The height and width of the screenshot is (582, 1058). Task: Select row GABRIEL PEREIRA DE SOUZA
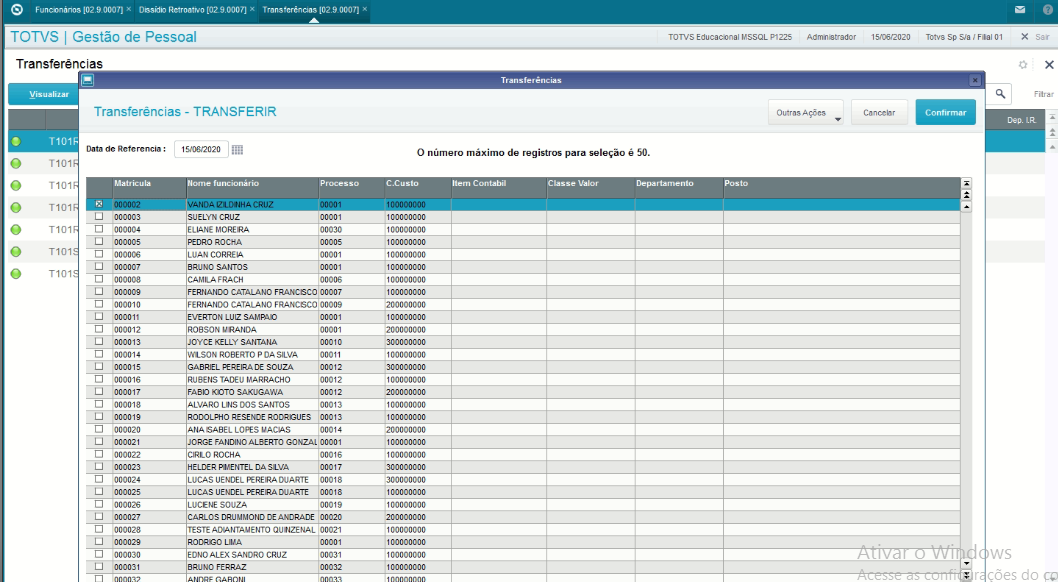click(x=523, y=367)
